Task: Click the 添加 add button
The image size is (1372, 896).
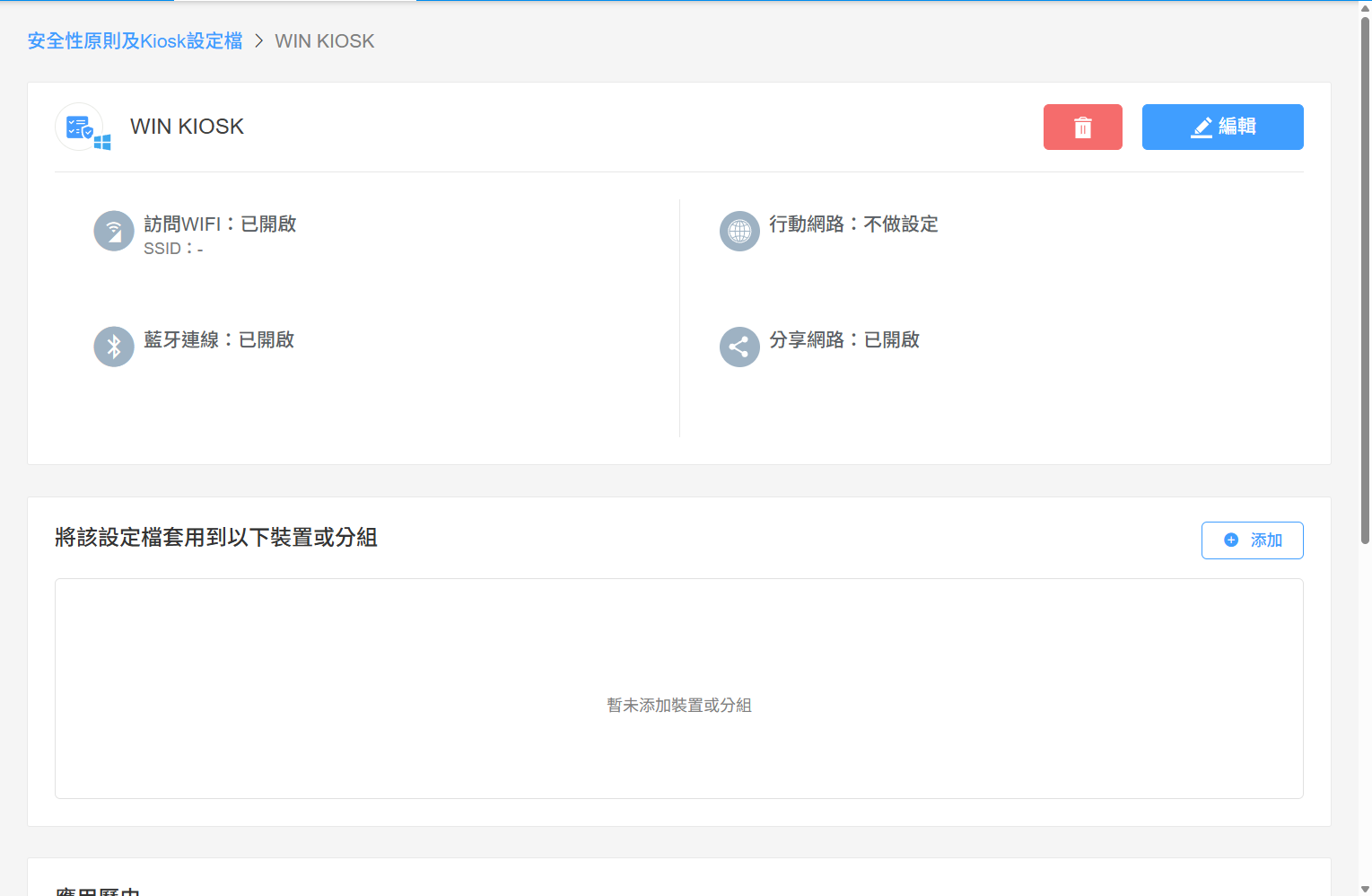Action: [x=1252, y=540]
